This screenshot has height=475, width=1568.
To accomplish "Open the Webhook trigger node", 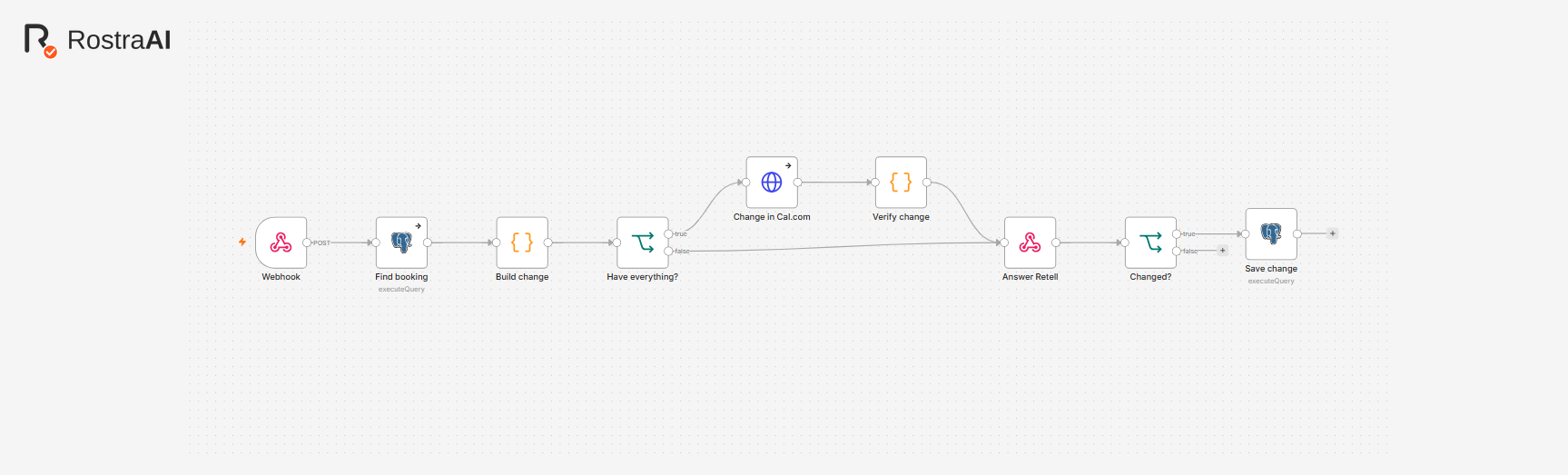I will 281,242.
